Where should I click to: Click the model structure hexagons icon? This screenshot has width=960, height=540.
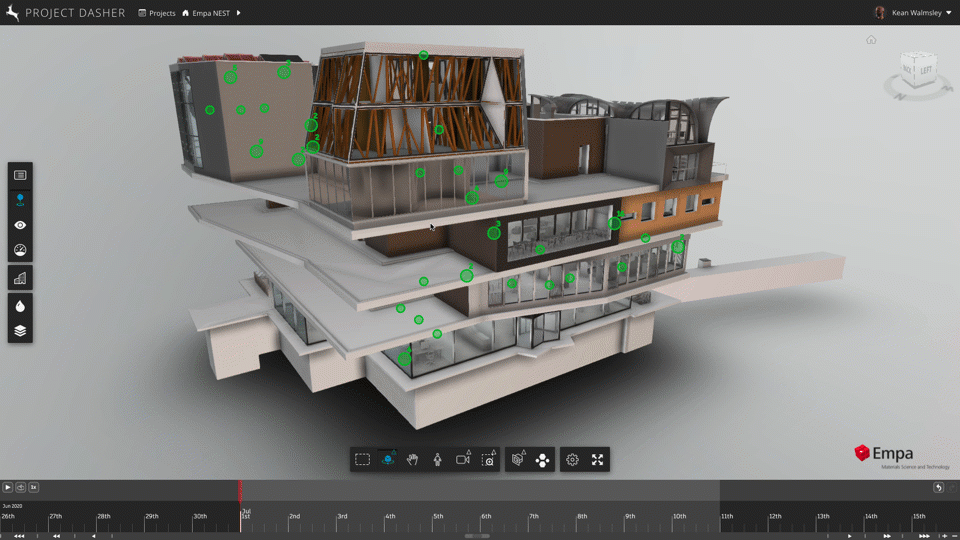543,460
